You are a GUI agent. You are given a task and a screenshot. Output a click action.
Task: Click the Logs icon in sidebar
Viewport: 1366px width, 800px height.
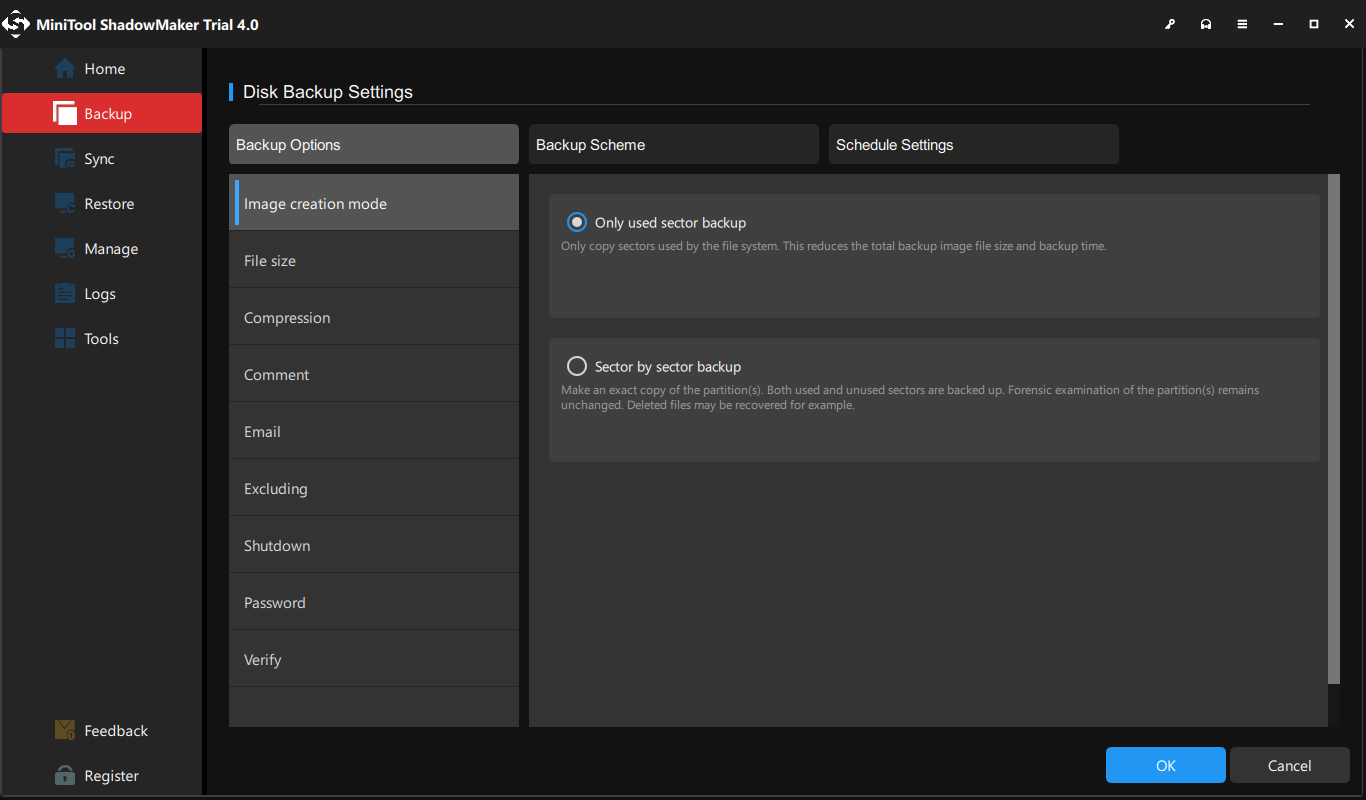click(x=65, y=294)
